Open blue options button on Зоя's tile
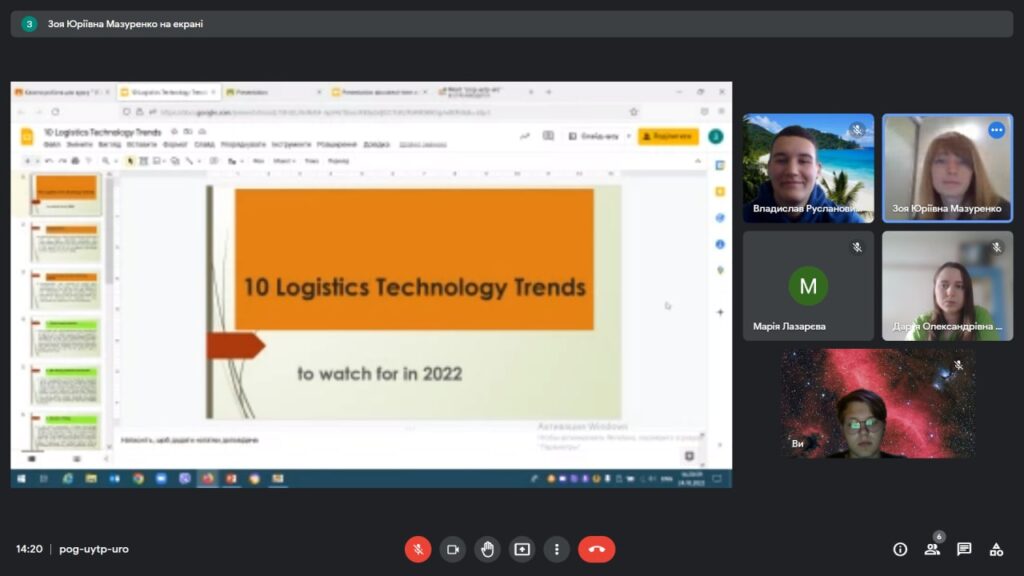This screenshot has height=576, width=1024. pos(996,130)
